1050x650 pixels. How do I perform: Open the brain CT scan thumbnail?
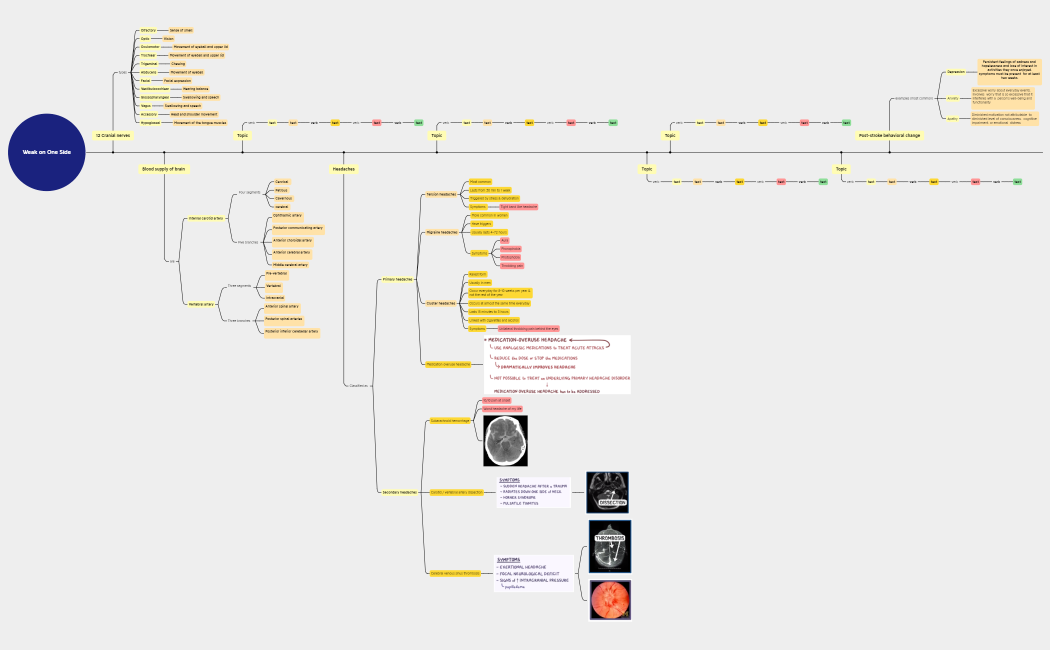coord(505,441)
